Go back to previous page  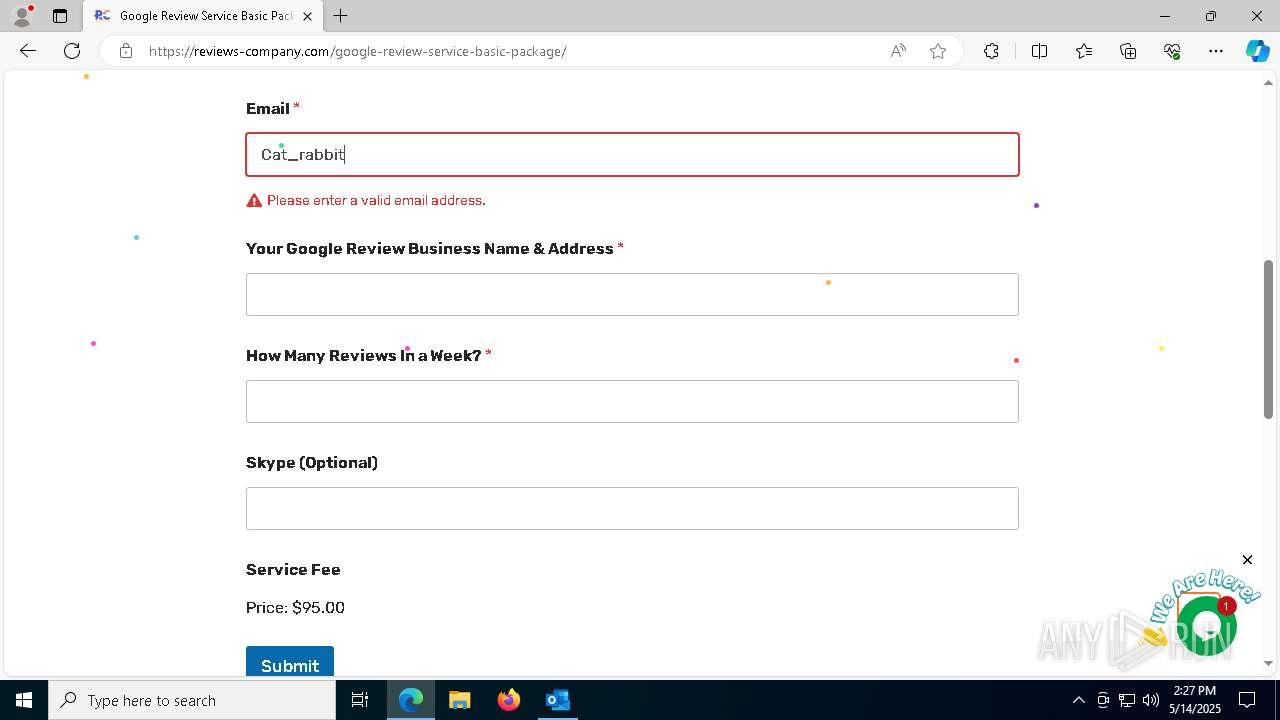tap(28, 51)
